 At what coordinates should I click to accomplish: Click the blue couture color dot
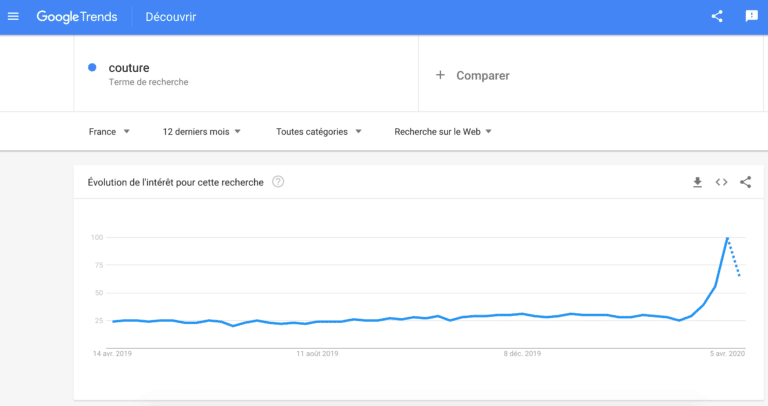[x=92, y=68]
